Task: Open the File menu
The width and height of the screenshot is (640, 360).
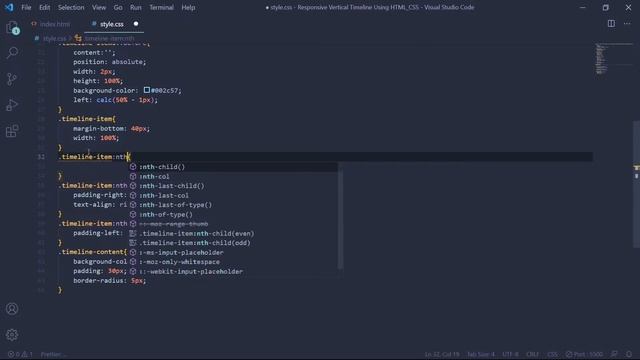Action: (x=26, y=7)
